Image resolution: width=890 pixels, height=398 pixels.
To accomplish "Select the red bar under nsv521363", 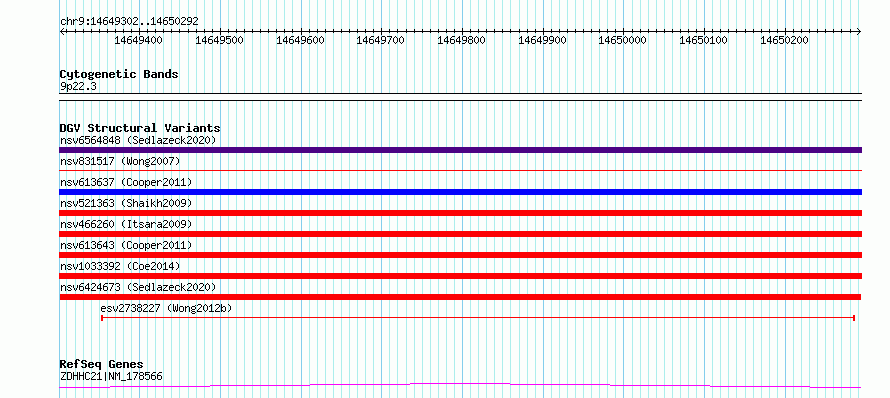I will (460, 213).
